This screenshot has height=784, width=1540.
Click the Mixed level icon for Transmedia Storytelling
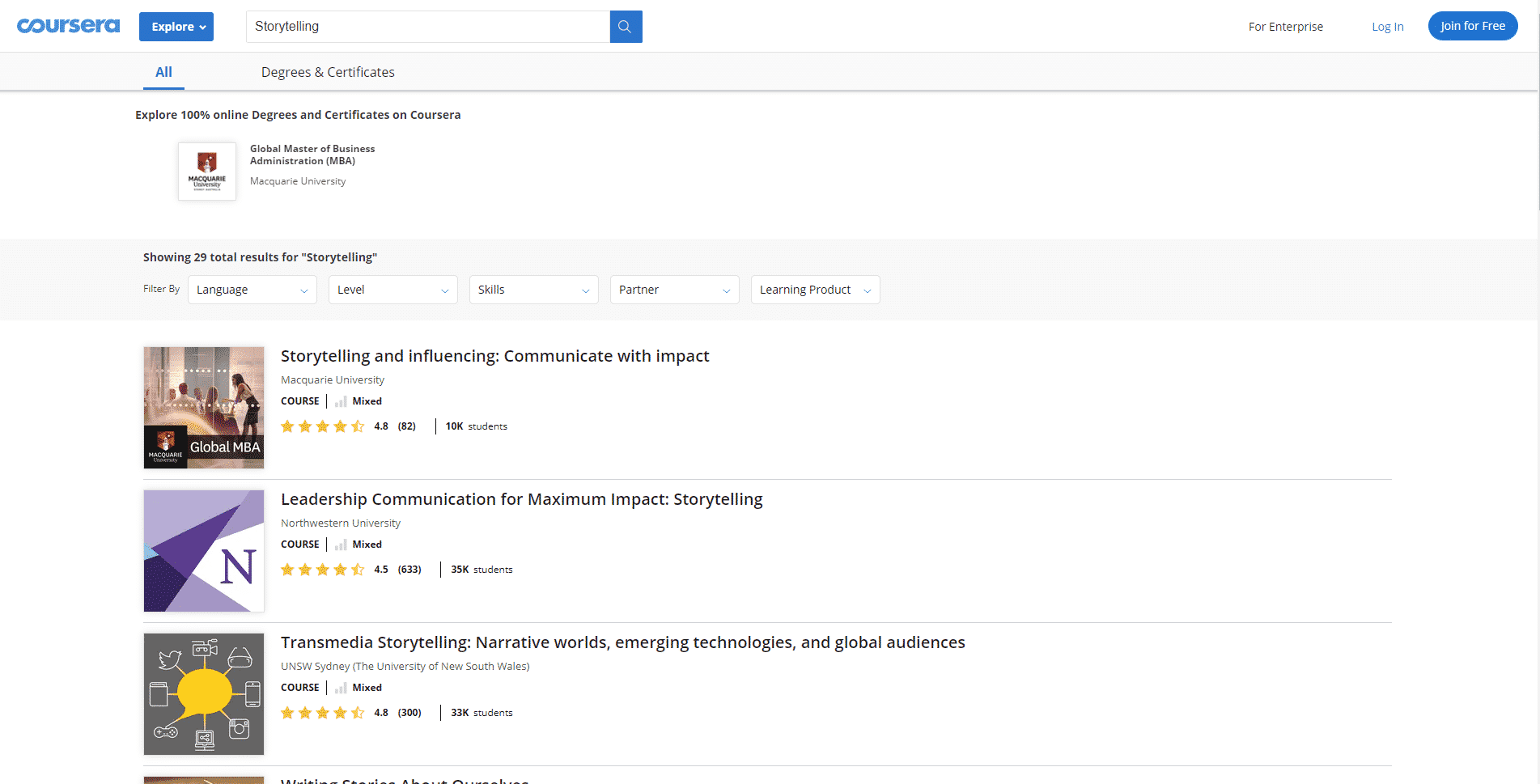[x=341, y=688]
